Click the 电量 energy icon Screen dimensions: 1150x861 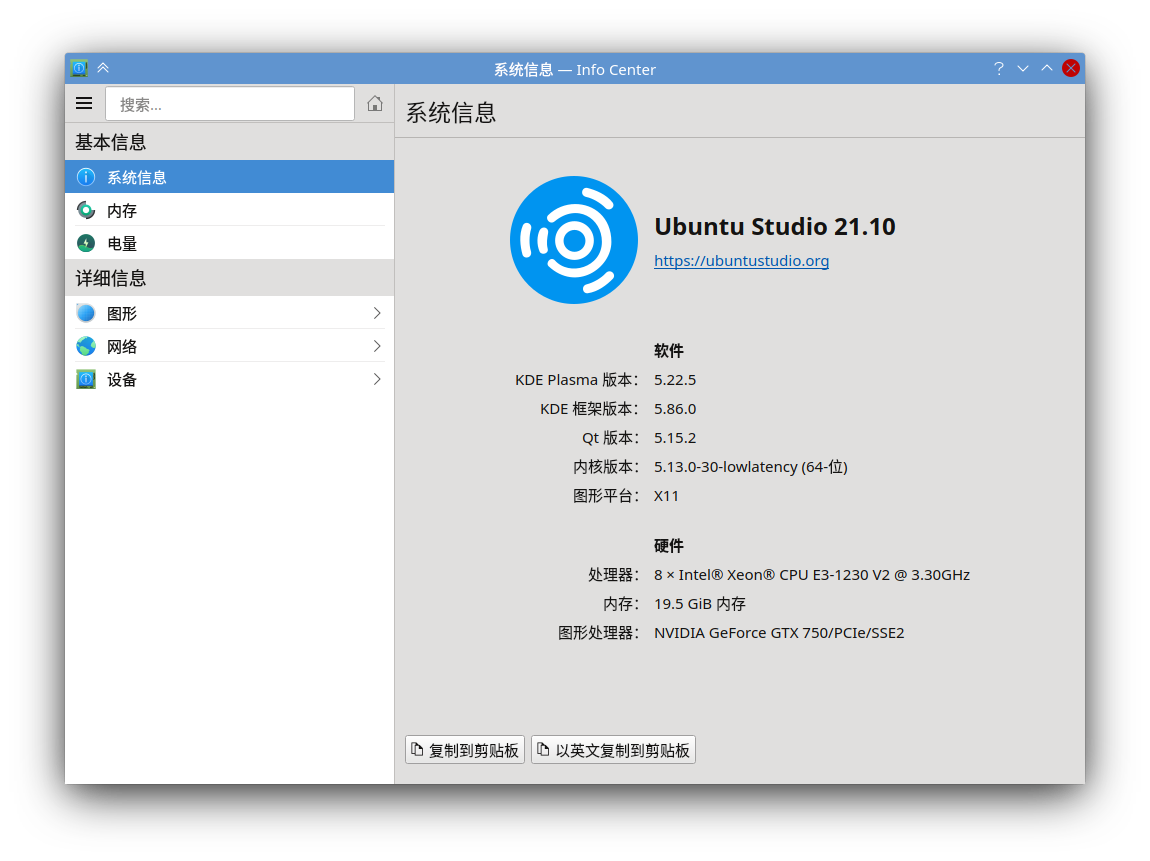86,243
